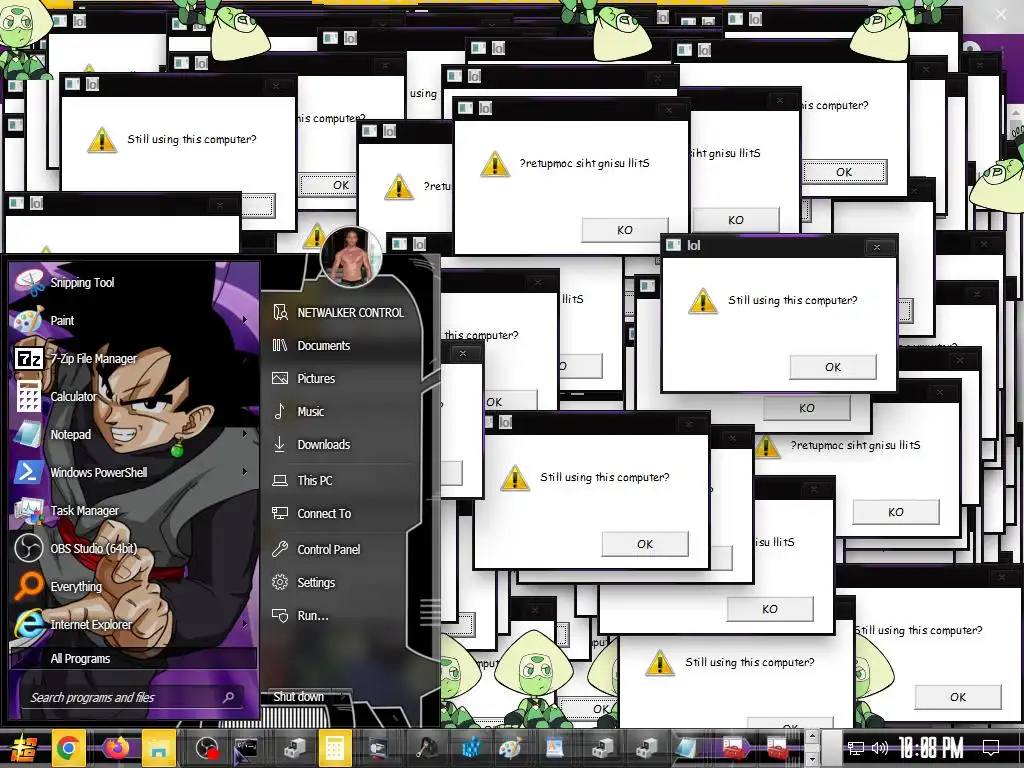Screen dimensions: 1024x768
Task: Open the arrow next to Shut down
Action: tap(344, 697)
